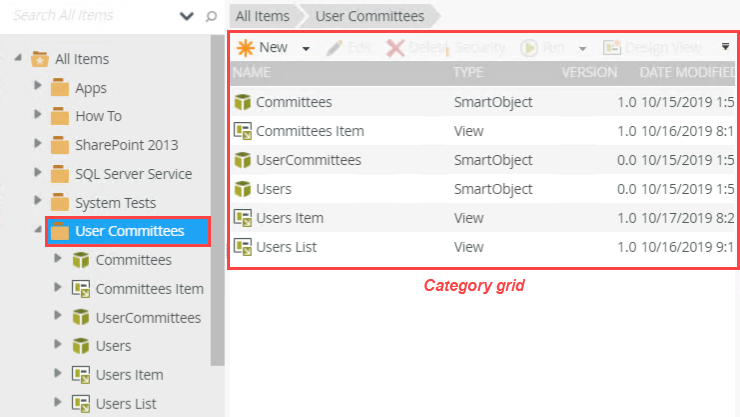Click the Committees SmartObject cube icon in grid

click(x=242, y=102)
